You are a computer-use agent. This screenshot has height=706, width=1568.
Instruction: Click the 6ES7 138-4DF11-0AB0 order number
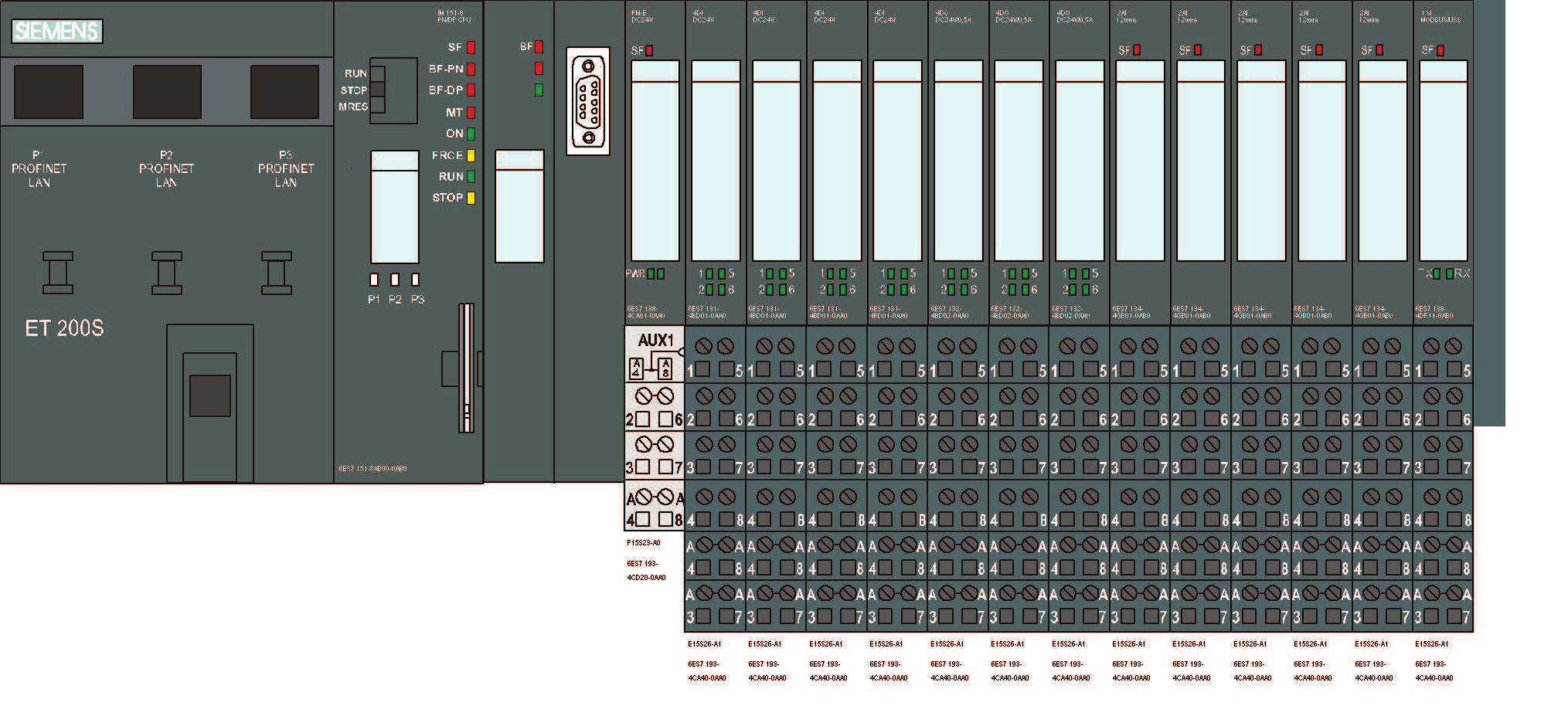coord(1435,312)
